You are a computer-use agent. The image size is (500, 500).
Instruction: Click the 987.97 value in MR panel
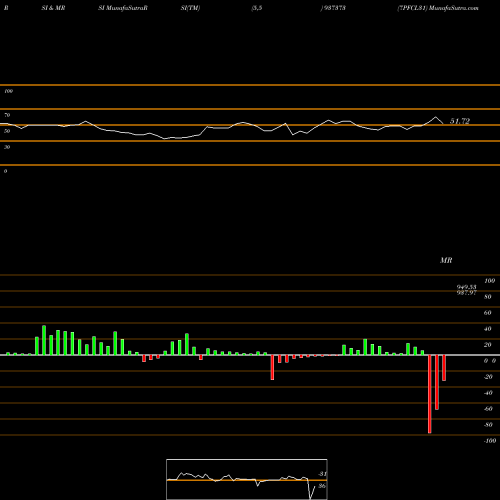pyautogui.click(x=467, y=292)
